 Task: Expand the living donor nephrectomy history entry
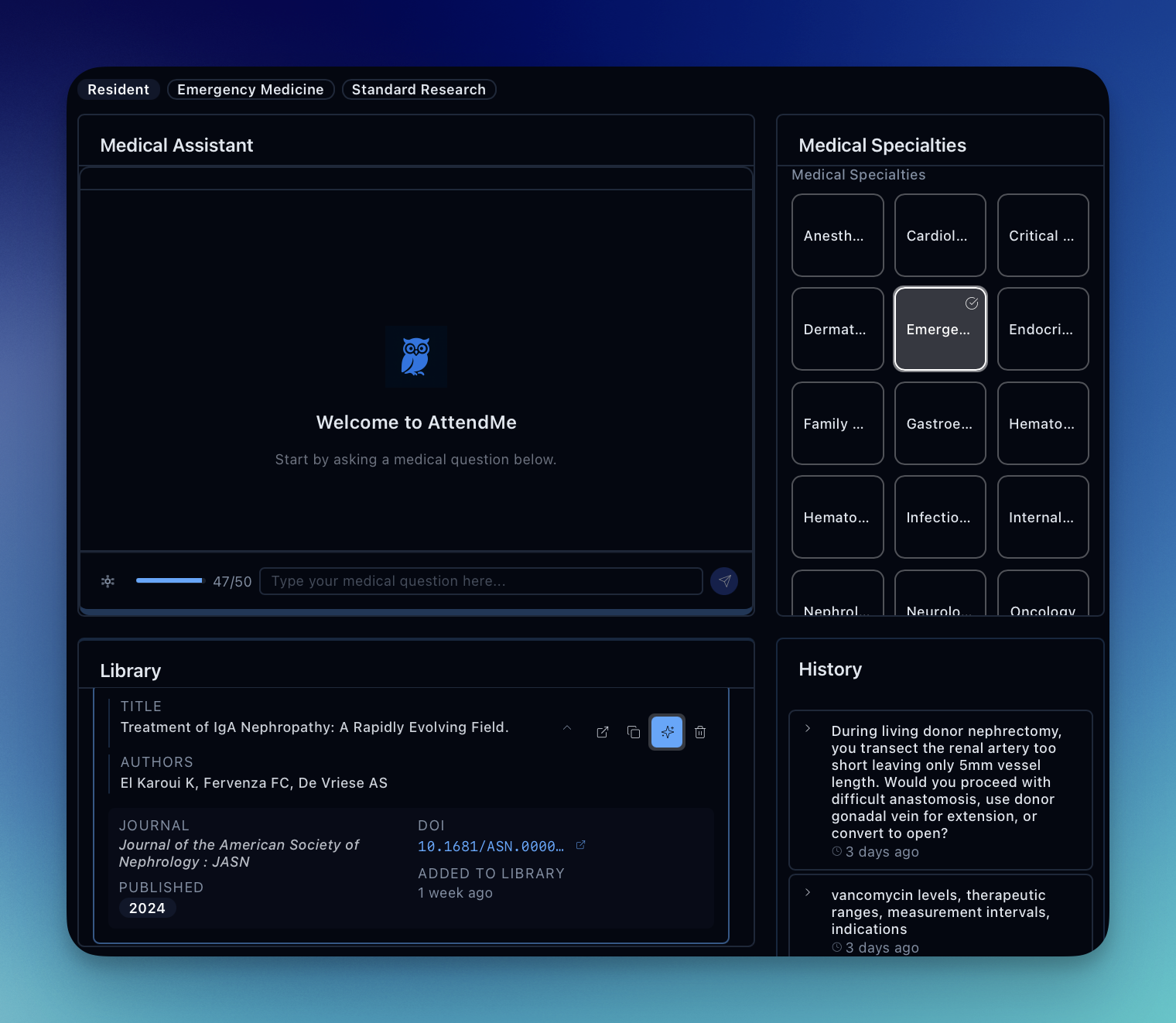click(x=808, y=728)
